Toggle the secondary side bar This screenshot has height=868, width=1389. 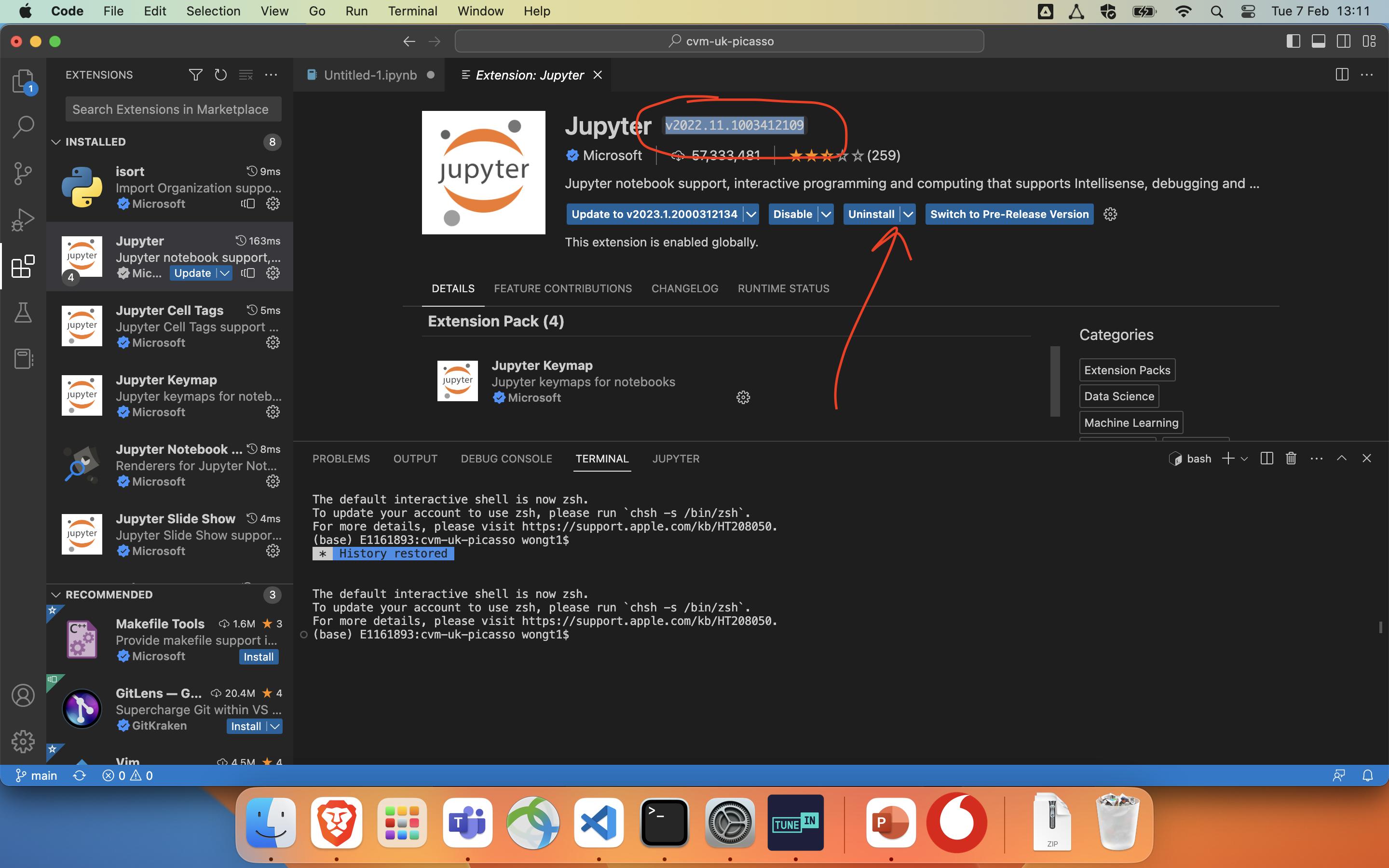[x=1344, y=41]
